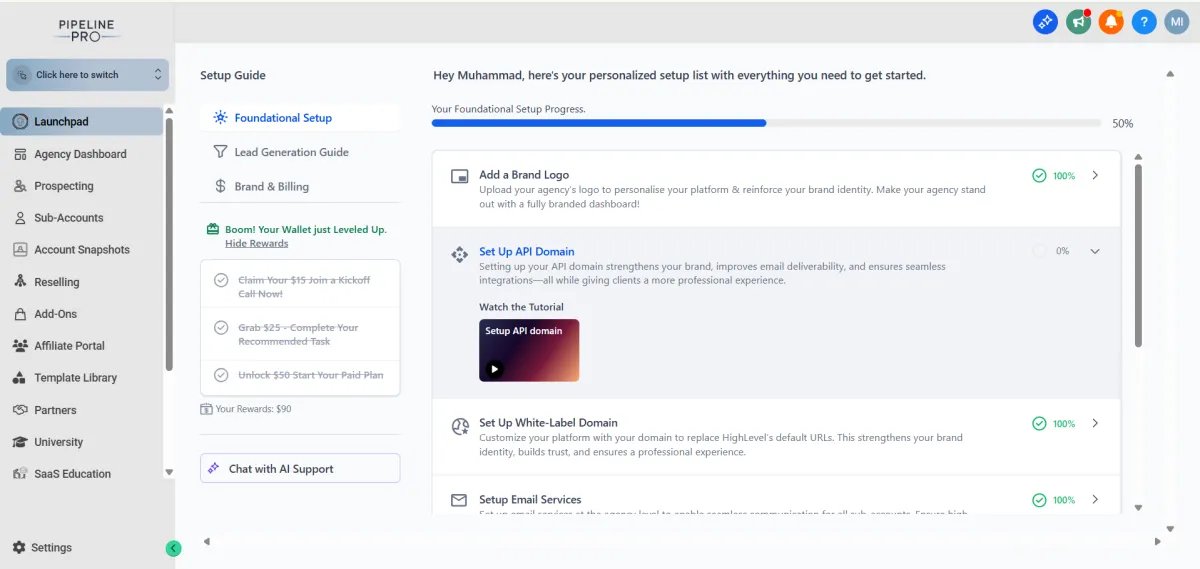
Task: Click the Set Up API Domain icon
Action: tap(460, 254)
